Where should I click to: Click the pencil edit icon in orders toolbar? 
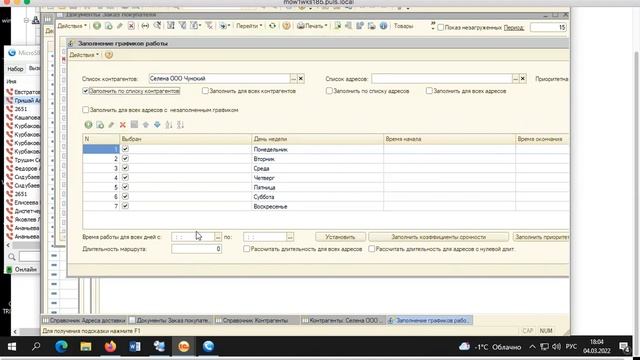(x=120, y=26)
